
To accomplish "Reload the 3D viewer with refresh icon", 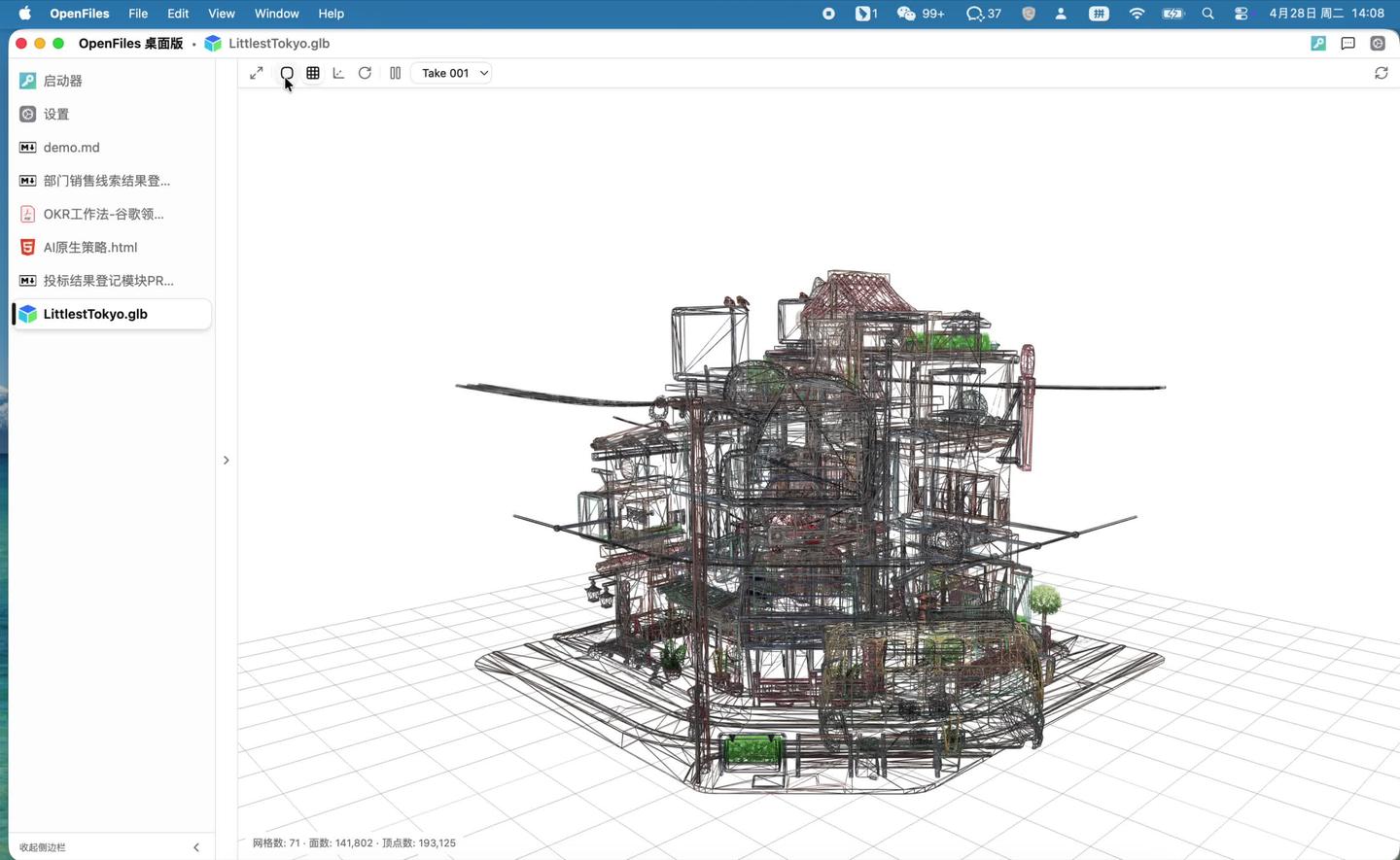I will (x=1381, y=73).
